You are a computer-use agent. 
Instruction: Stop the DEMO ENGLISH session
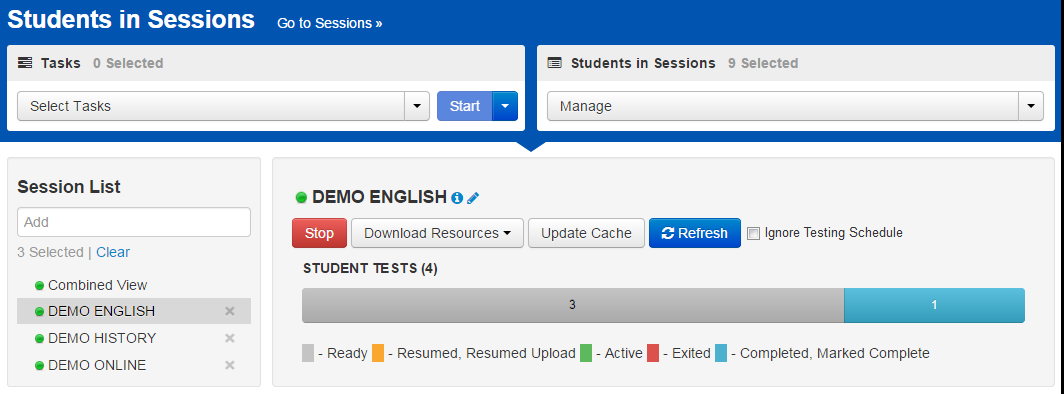[320, 233]
